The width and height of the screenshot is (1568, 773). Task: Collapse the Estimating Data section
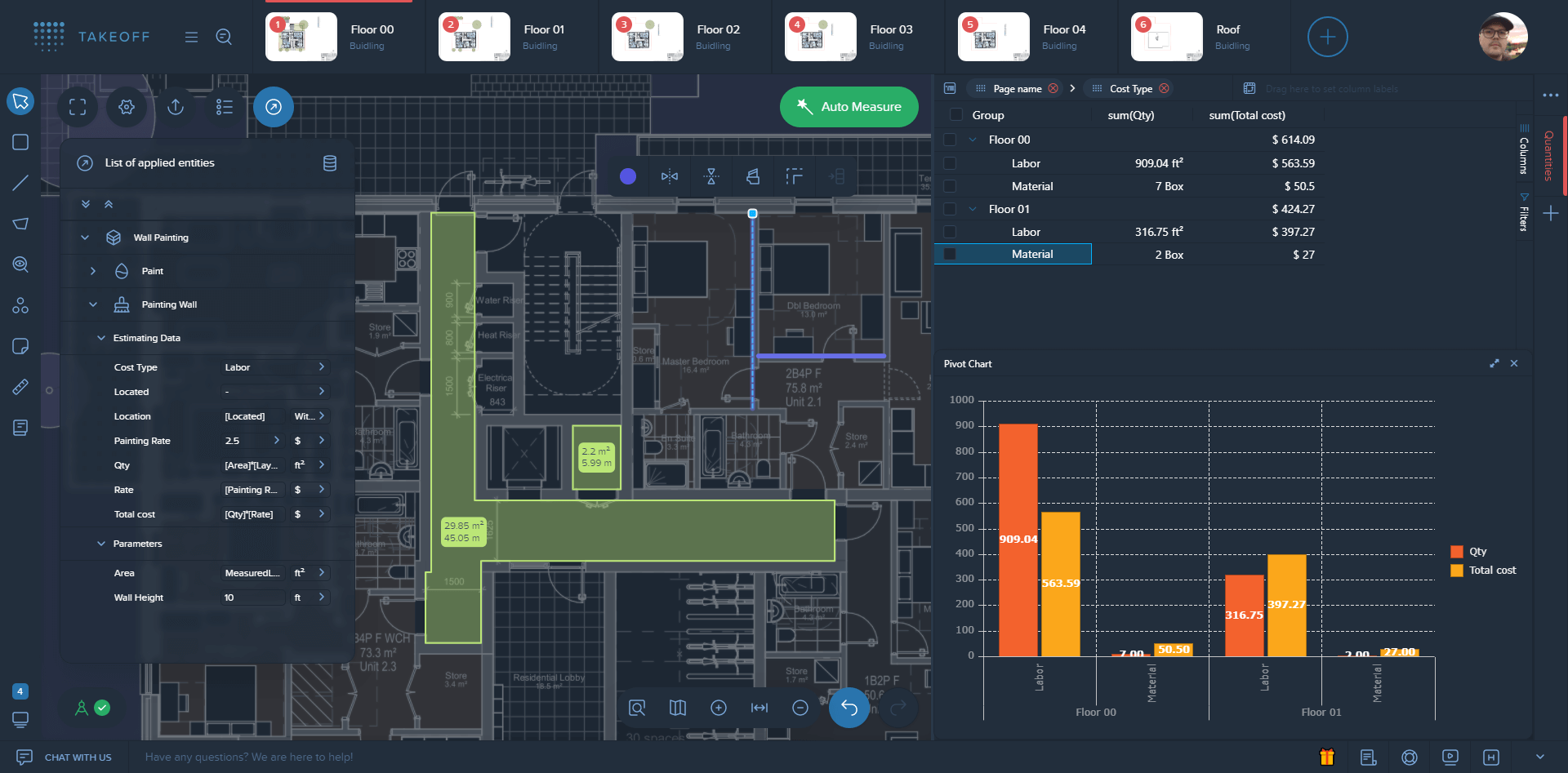(101, 337)
